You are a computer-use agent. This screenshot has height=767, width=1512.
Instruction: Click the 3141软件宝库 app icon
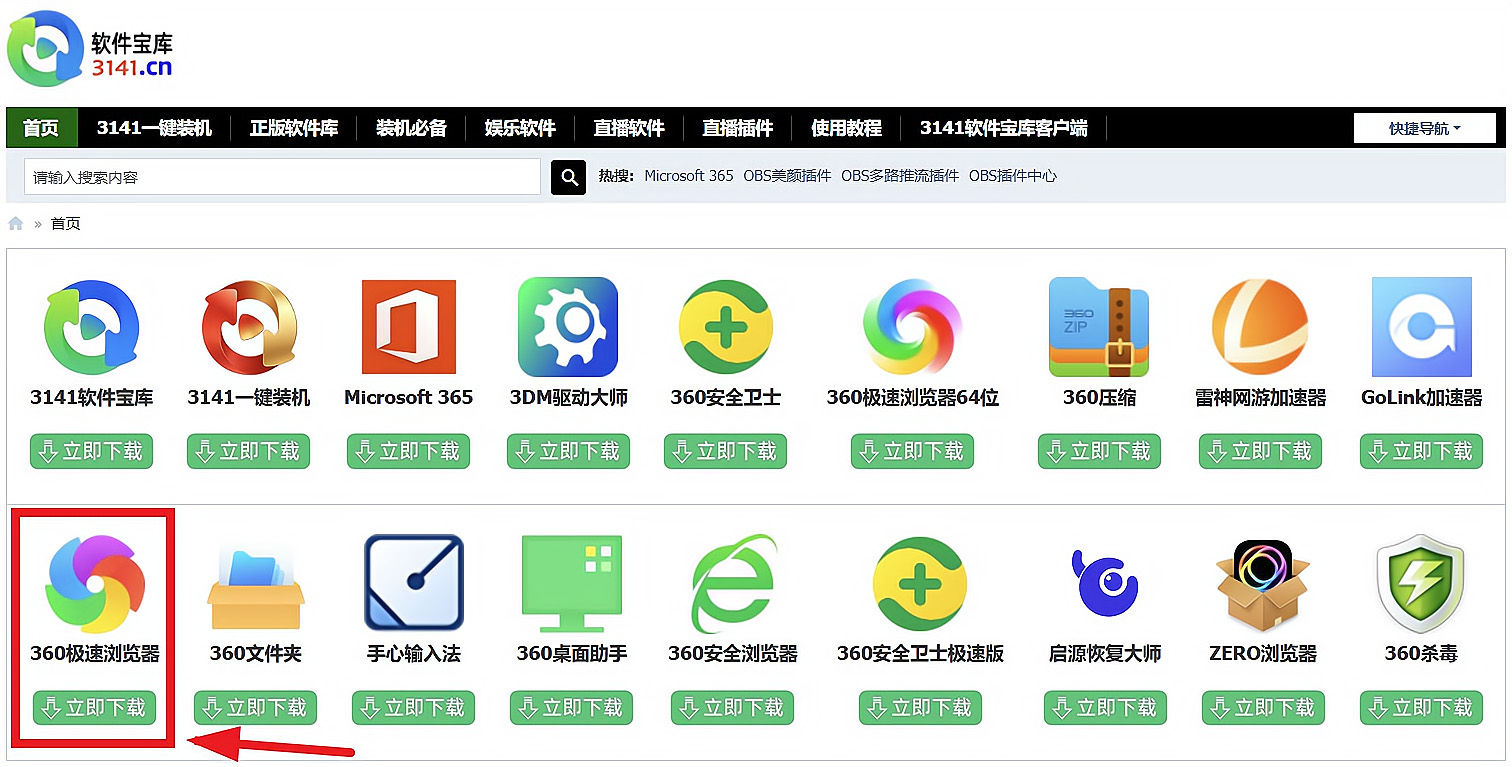coord(91,328)
